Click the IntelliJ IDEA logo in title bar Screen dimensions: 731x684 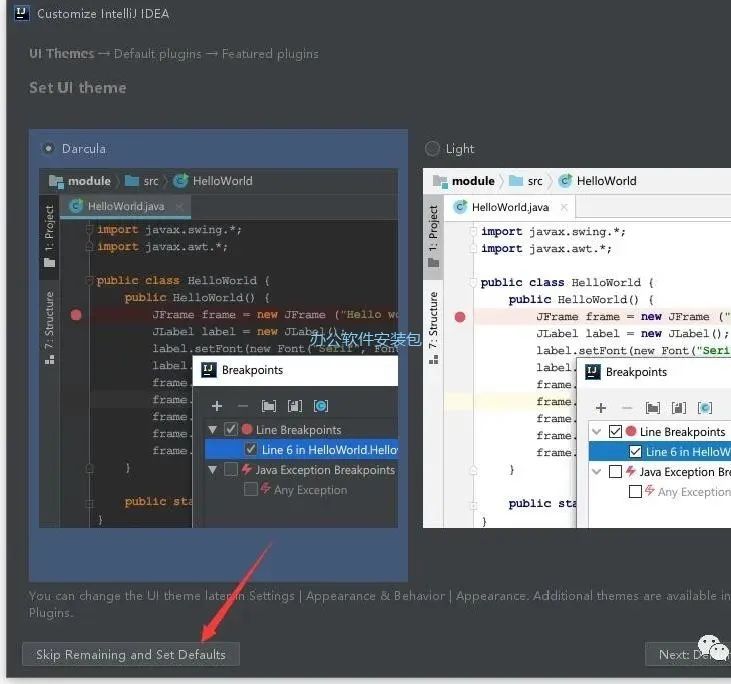click(20, 14)
